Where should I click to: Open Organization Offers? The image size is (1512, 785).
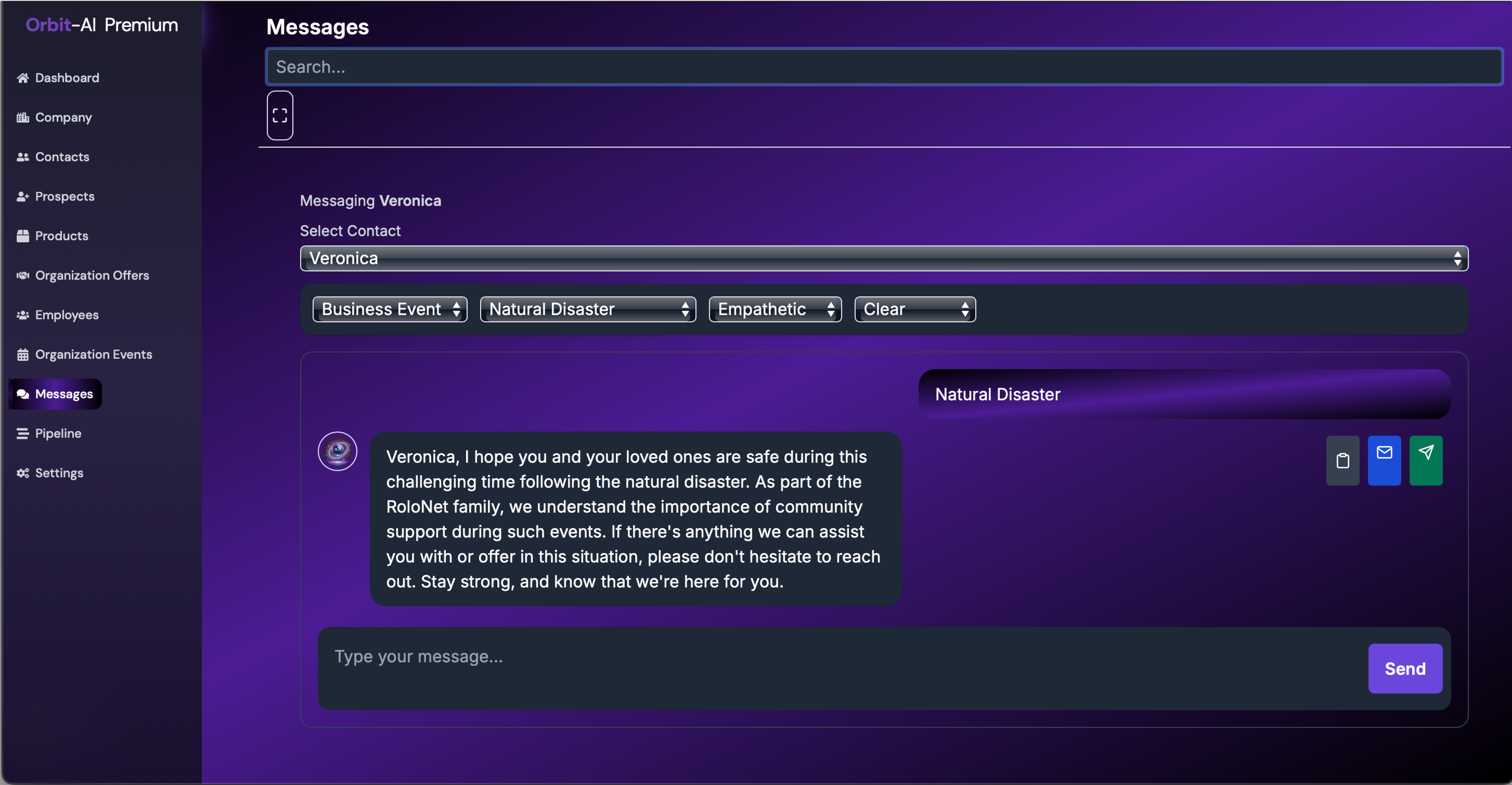[x=83, y=275]
